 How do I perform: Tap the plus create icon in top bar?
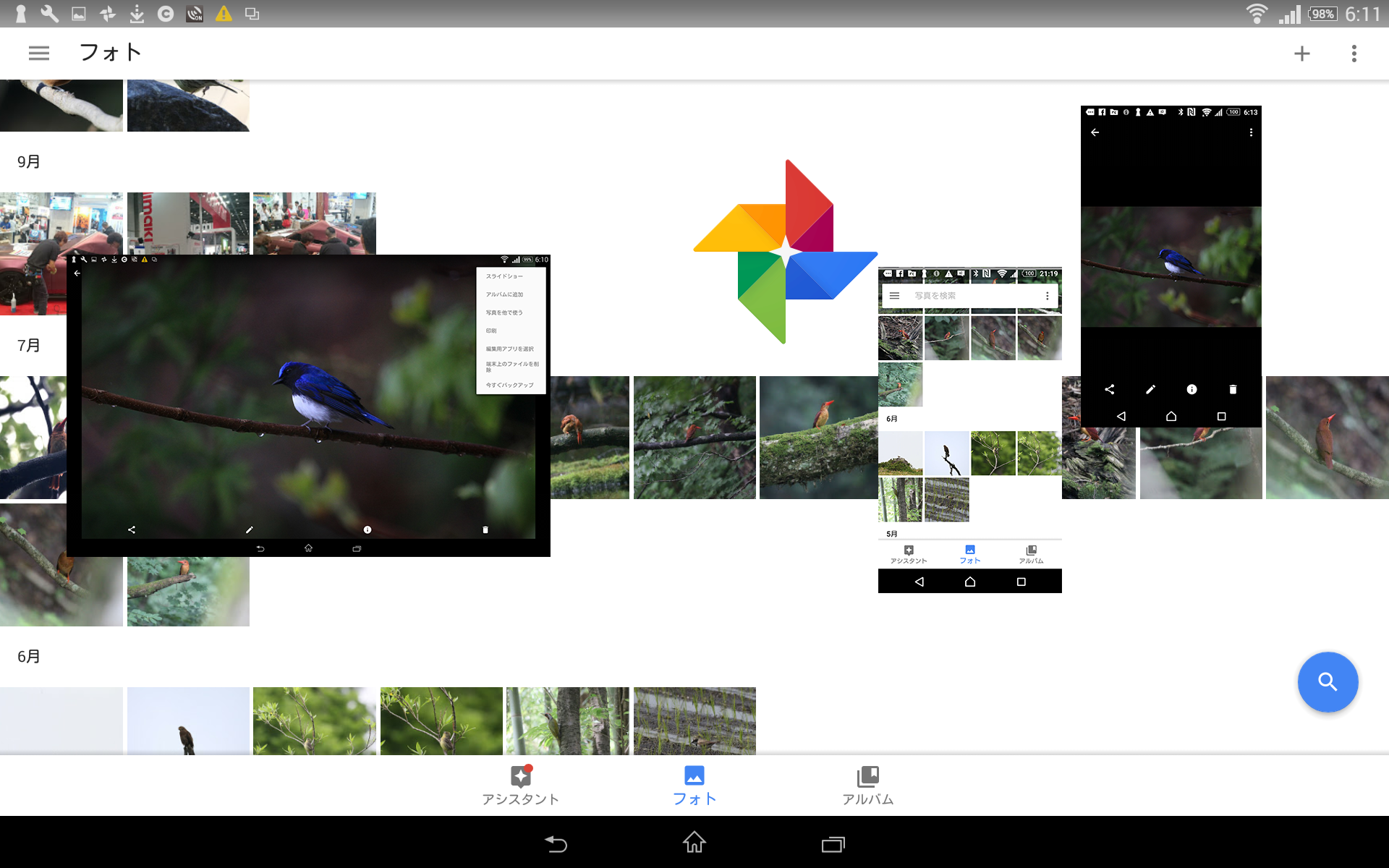[1301, 54]
